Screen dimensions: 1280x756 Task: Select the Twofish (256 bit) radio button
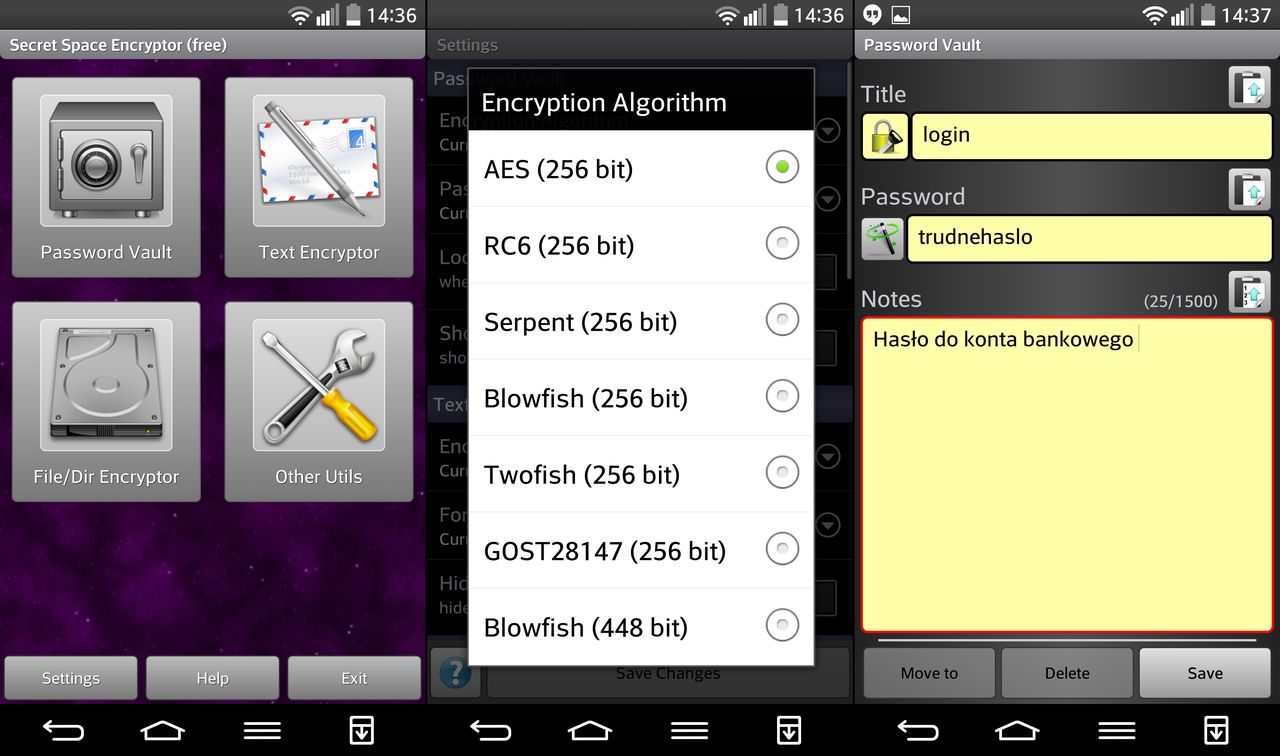782,473
